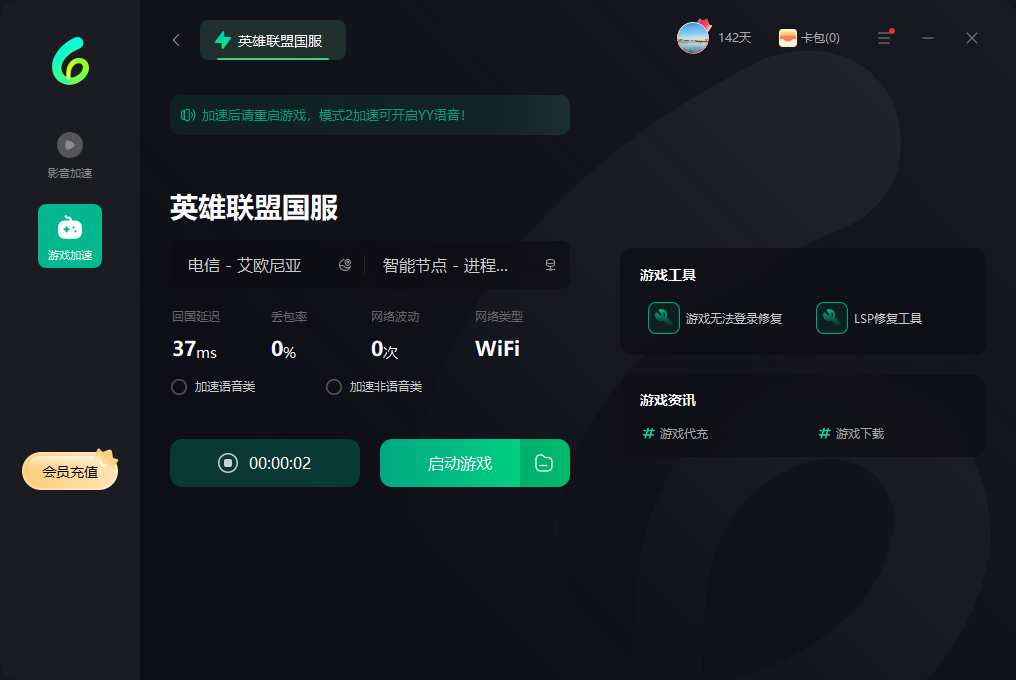Screen dimensions: 1016x680
Task: Click the folder icon beside 启动游戏
Action: click(544, 463)
